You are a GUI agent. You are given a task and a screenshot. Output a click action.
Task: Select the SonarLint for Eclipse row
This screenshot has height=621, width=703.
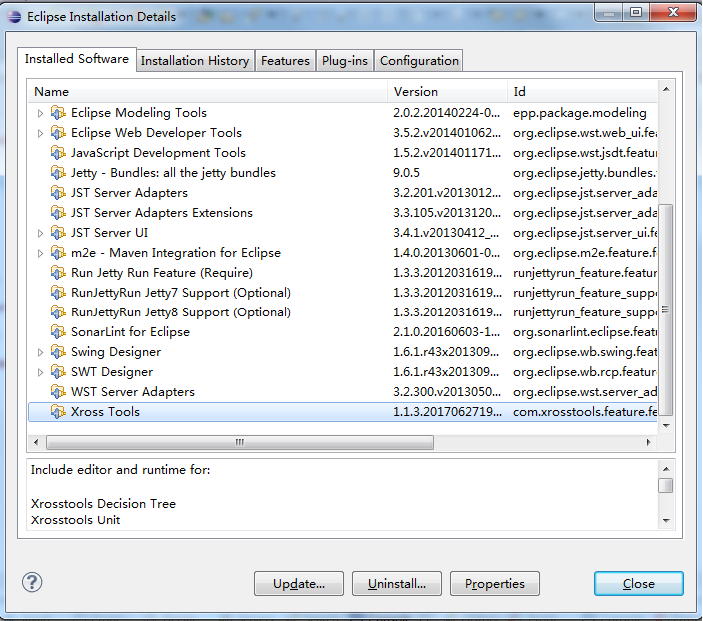click(x=343, y=332)
